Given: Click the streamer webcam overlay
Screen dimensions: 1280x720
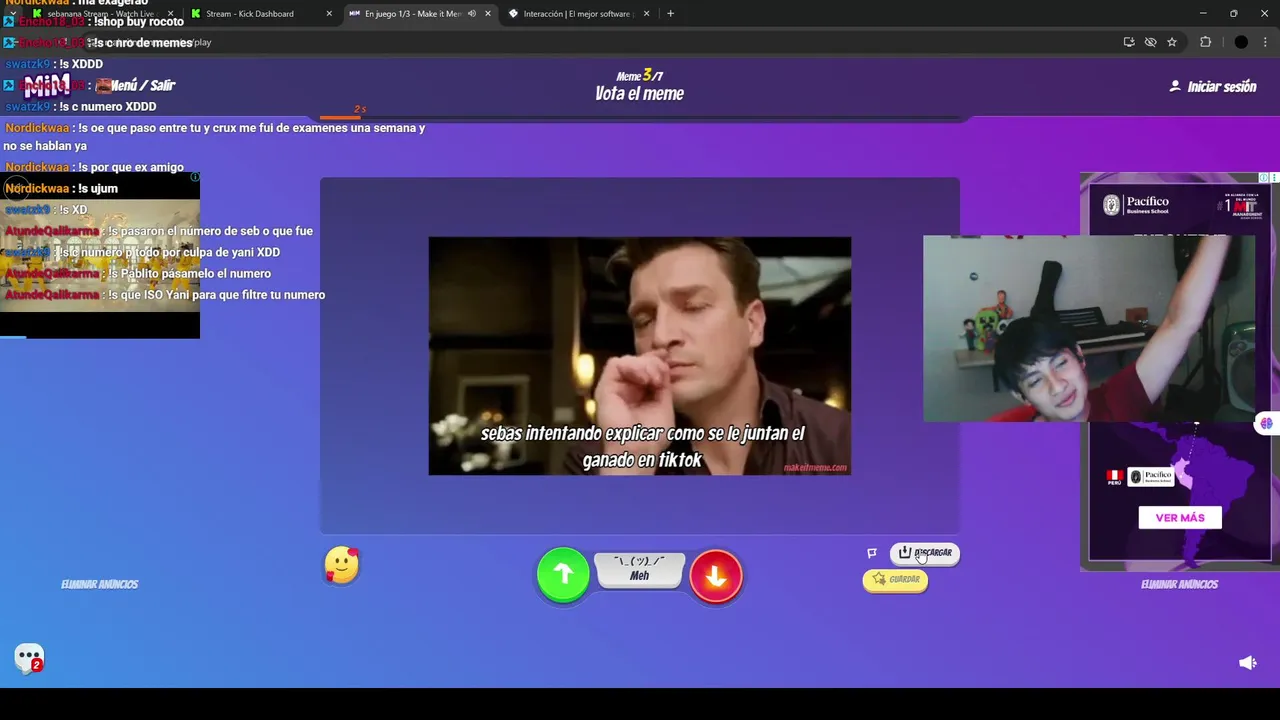Looking at the screenshot, I should (x=1089, y=328).
